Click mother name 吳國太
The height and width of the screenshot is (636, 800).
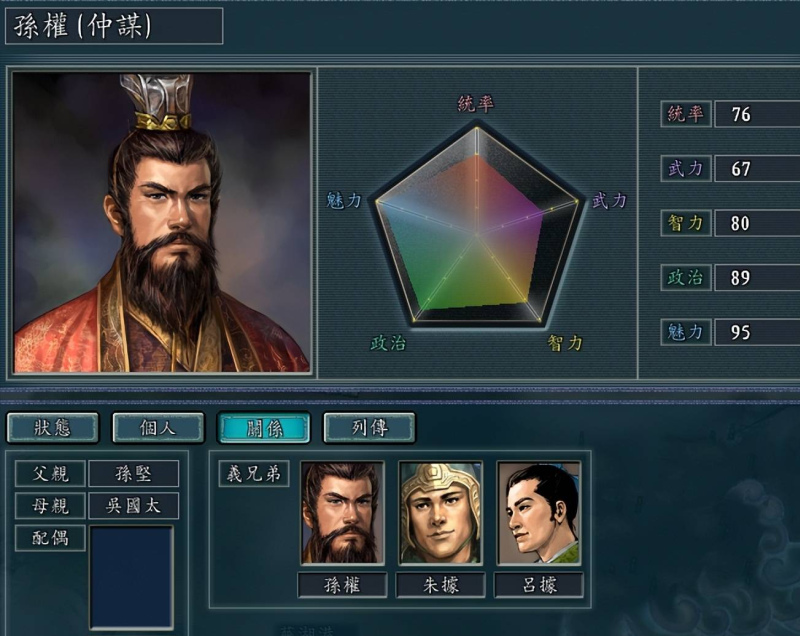click(x=134, y=506)
